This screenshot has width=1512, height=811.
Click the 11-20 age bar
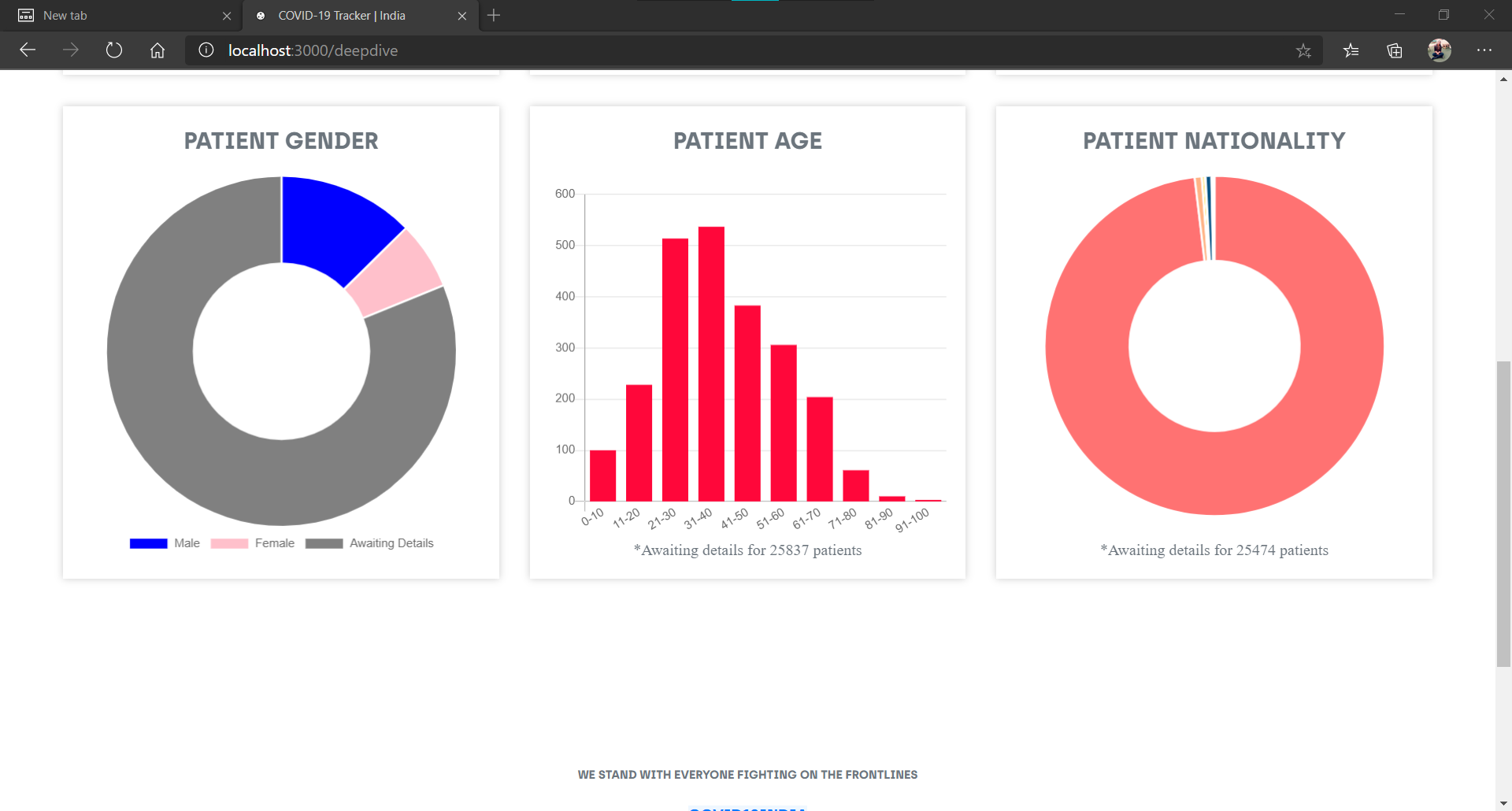click(639, 443)
